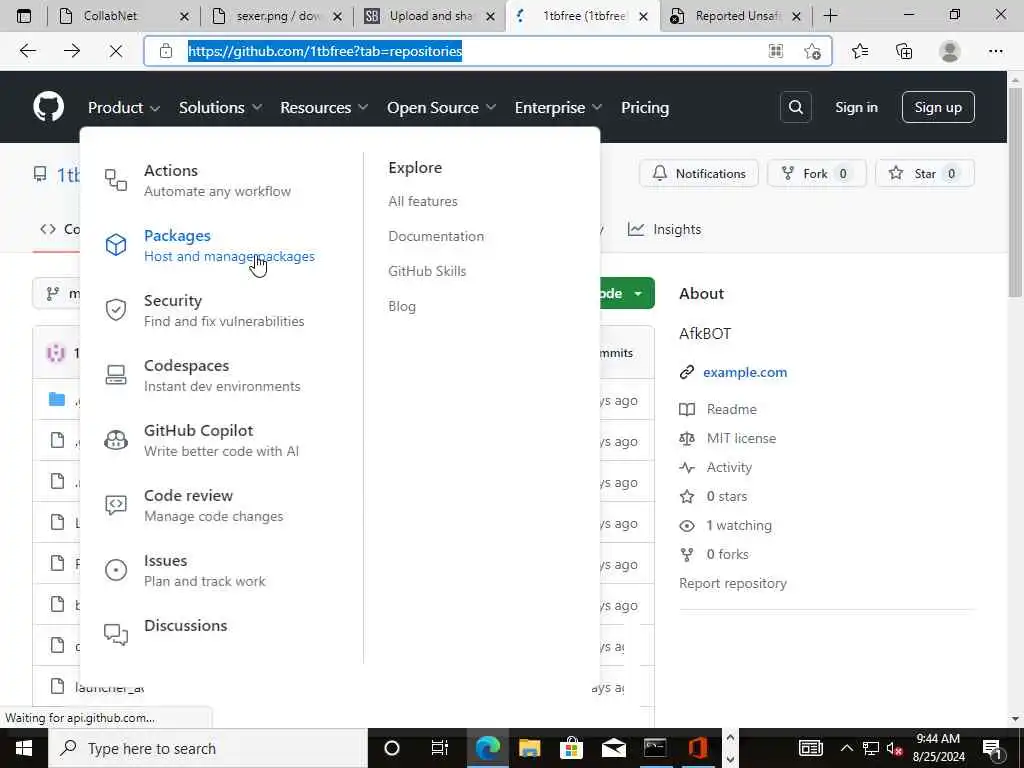
Task: Click the 1 watching link
Action: [x=739, y=526]
